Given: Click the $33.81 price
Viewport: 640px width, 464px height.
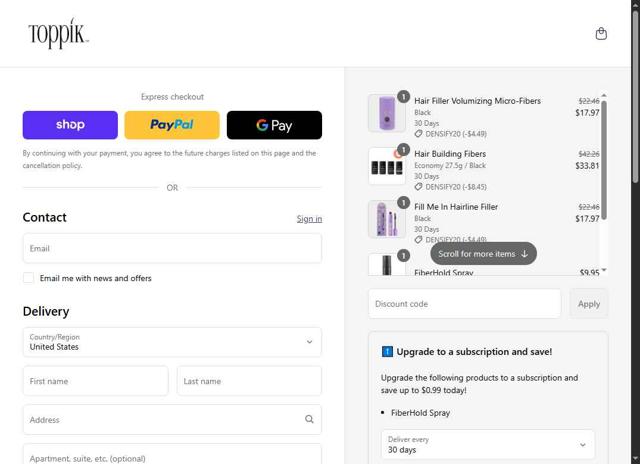Looking at the screenshot, I should click(x=587, y=166).
